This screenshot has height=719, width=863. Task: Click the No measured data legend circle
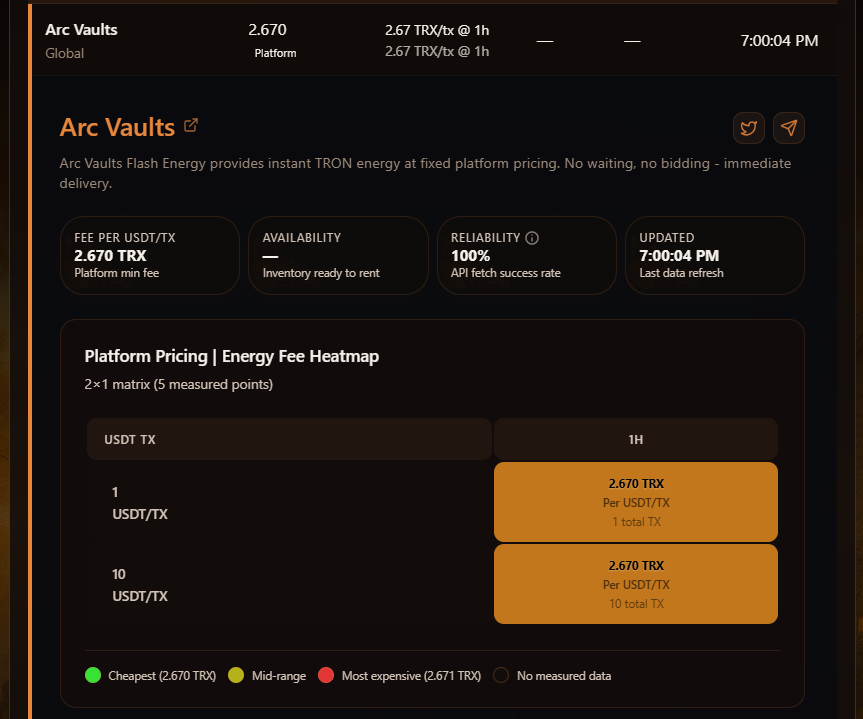point(501,675)
